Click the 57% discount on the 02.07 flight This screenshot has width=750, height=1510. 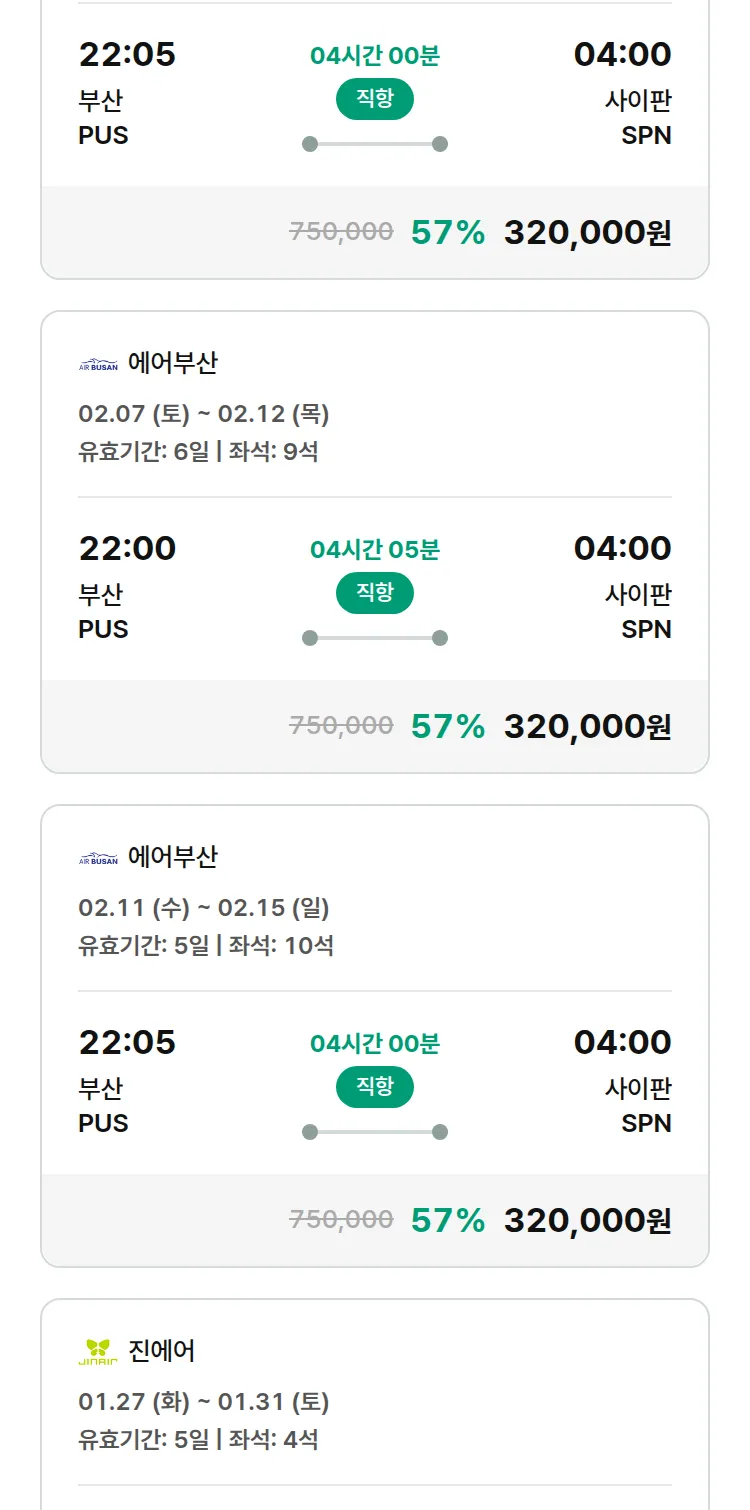[447, 727]
